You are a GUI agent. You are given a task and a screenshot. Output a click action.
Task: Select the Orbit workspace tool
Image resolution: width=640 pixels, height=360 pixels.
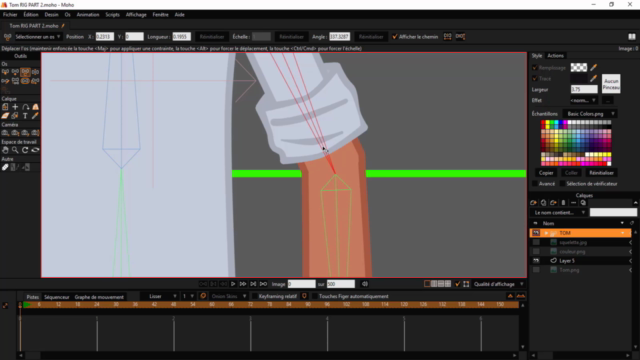tap(35, 150)
